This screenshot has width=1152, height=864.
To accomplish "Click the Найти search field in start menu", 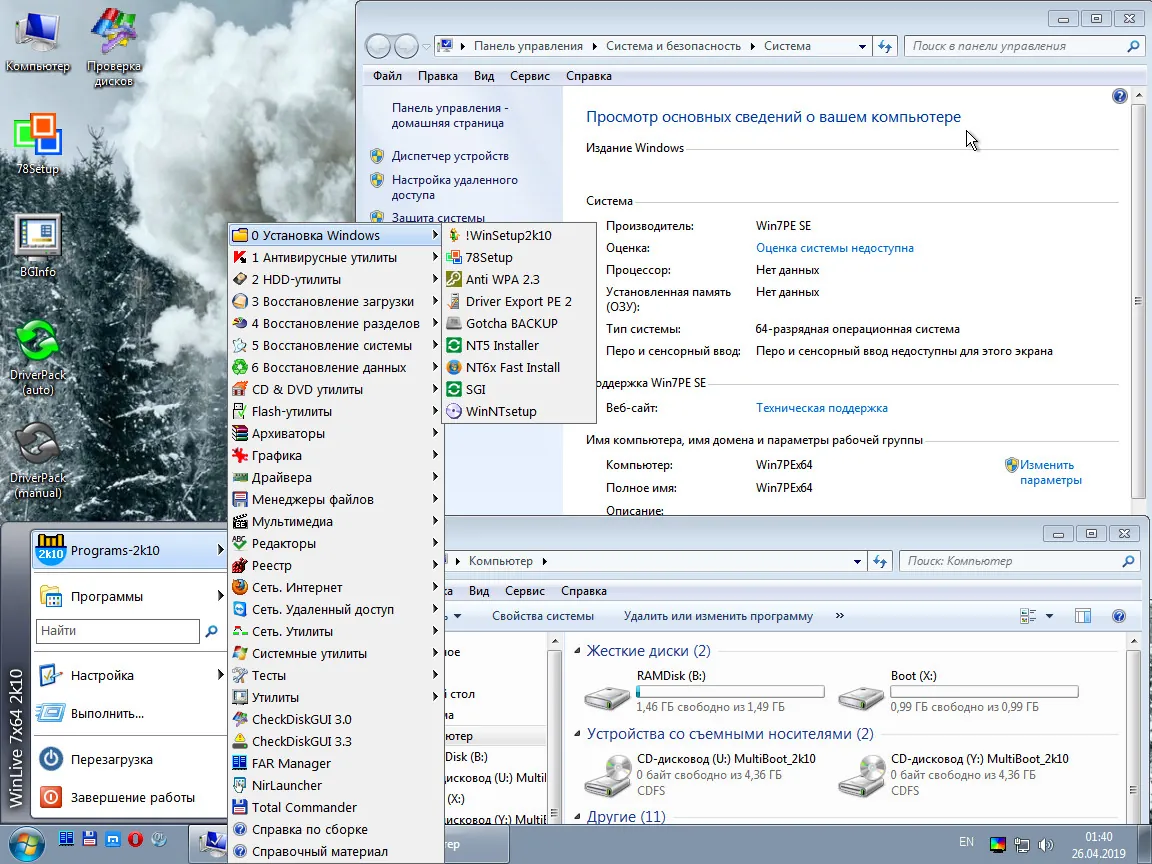I will pos(118,630).
